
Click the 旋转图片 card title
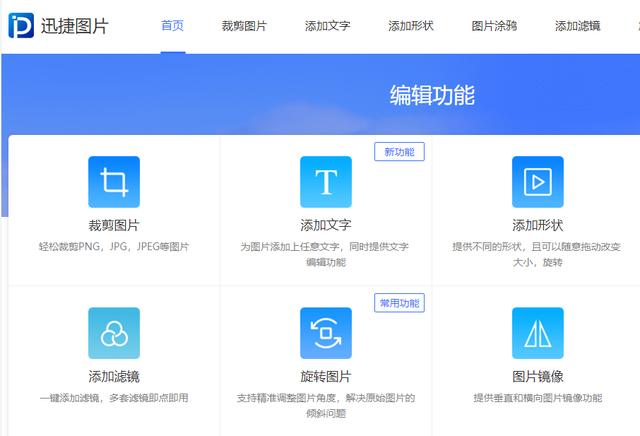click(x=326, y=376)
